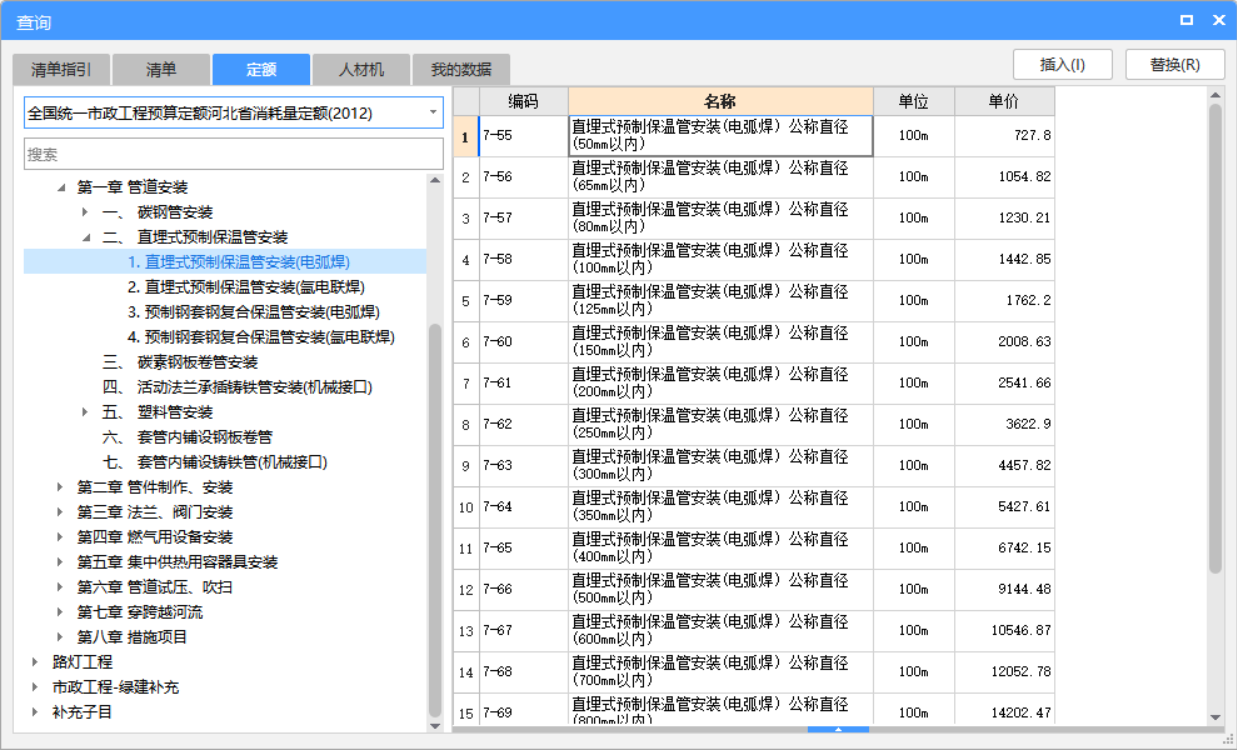Click the 单位 column header
The image size is (1237, 750).
pyautogui.click(x=914, y=101)
